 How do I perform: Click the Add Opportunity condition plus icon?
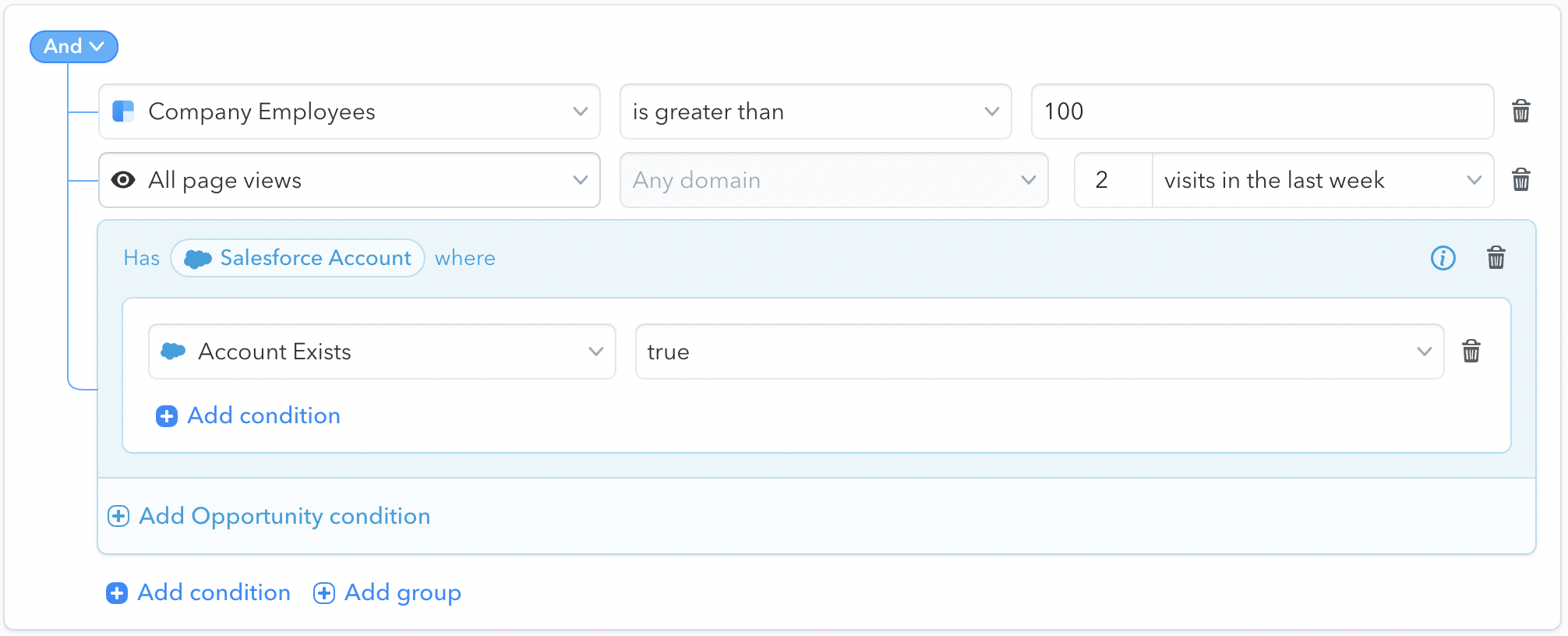[x=118, y=516]
